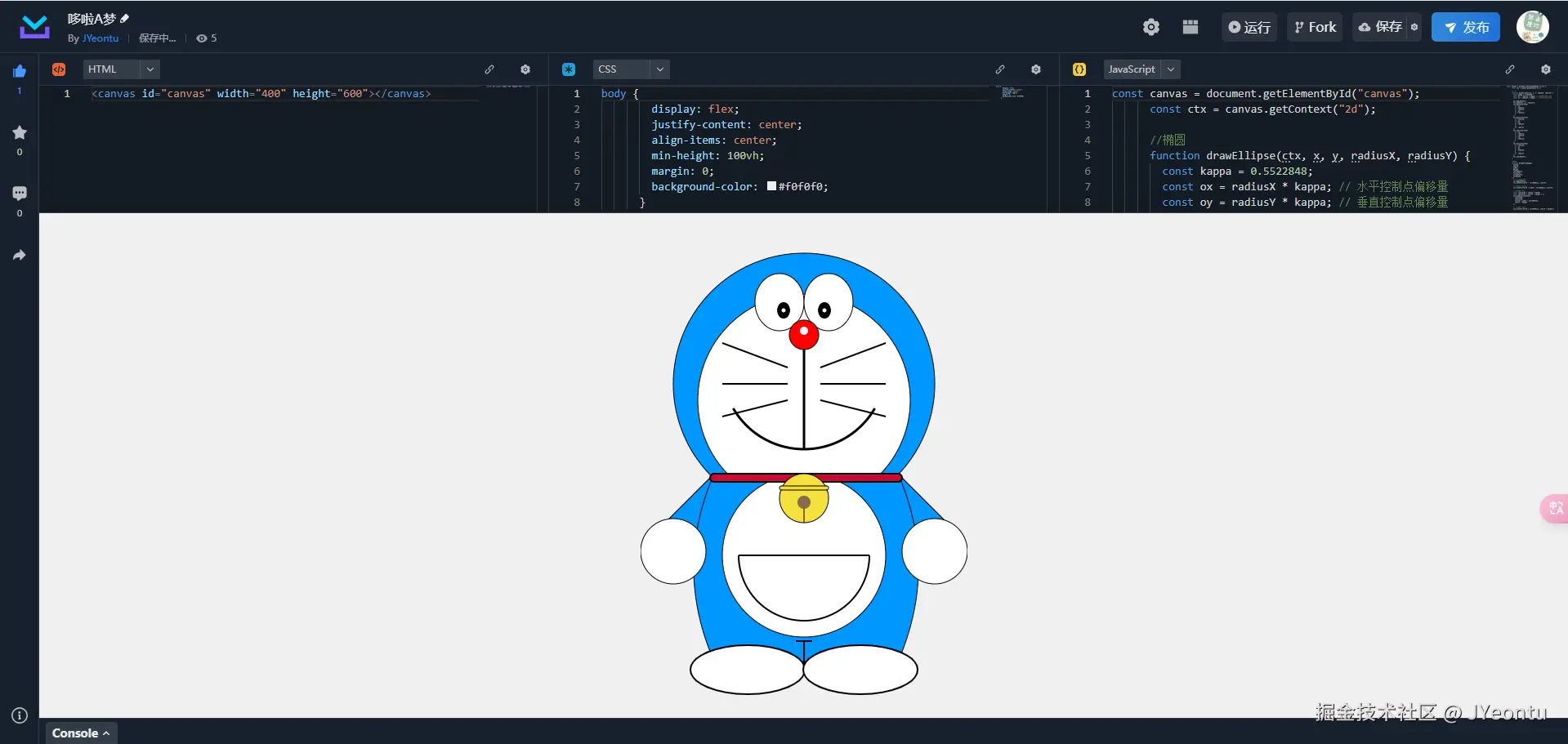The height and width of the screenshot is (744, 1568).
Task: Click the orange HTML panel icon
Action: click(x=59, y=69)
